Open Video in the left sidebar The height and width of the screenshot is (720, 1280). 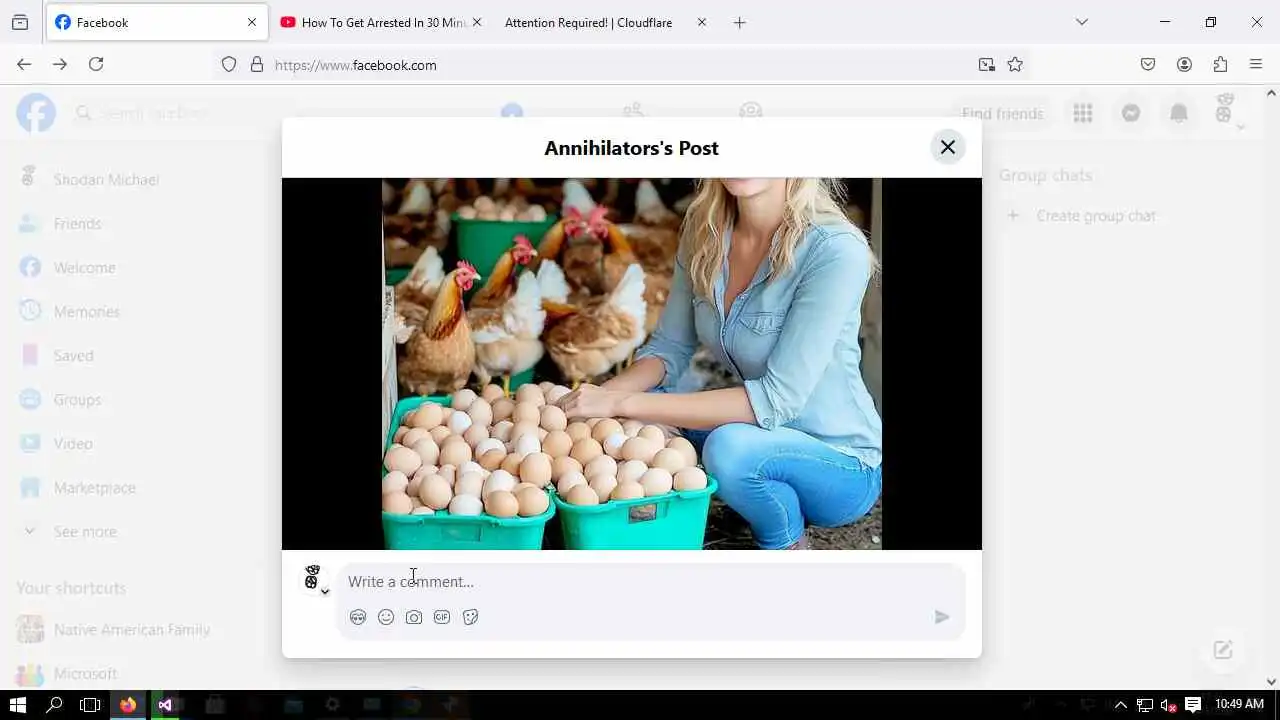(x=73, y=444)
